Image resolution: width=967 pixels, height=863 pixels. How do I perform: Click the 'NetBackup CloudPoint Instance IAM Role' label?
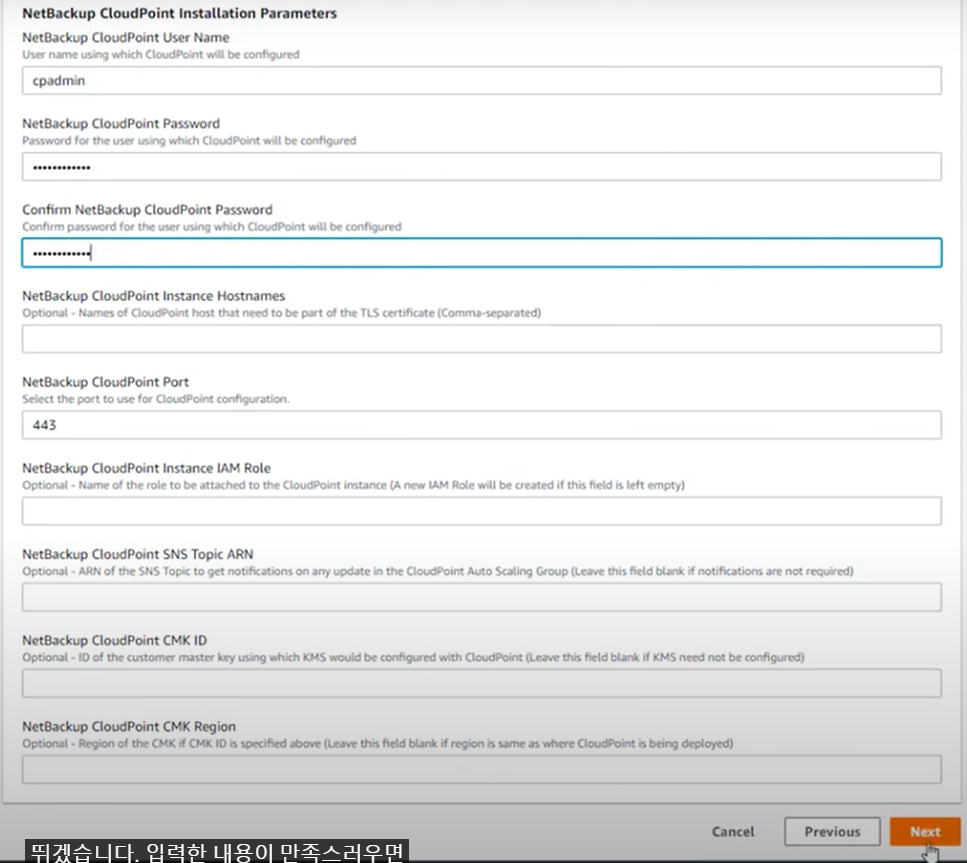click(x=147, y=468)
